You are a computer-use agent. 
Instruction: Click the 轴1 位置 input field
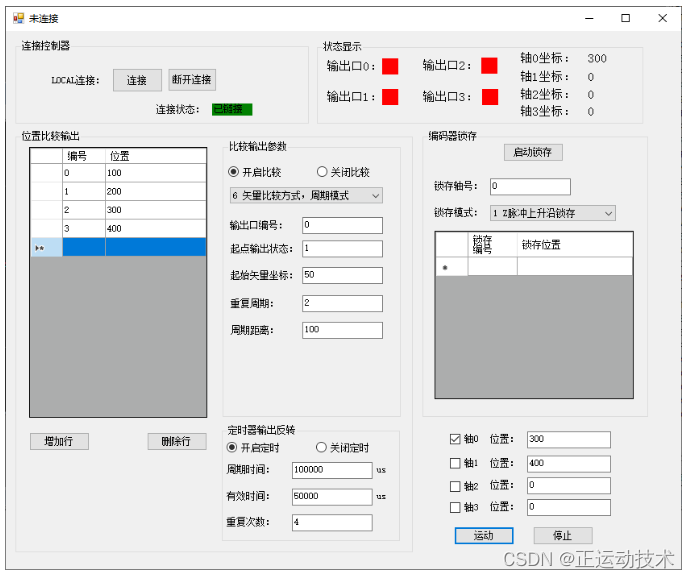point(569,464)
